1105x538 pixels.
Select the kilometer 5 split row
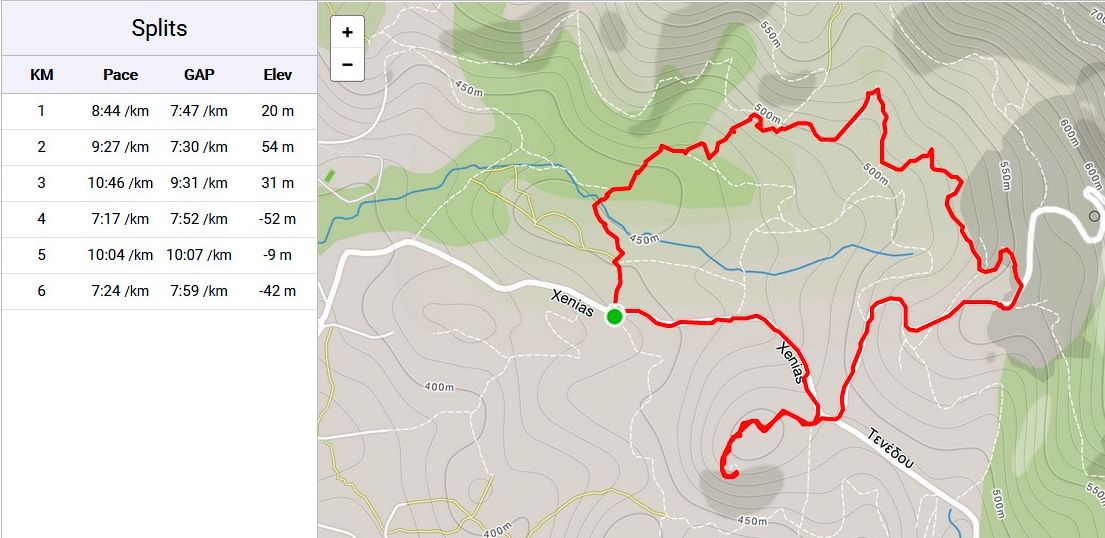click(159, 255)
